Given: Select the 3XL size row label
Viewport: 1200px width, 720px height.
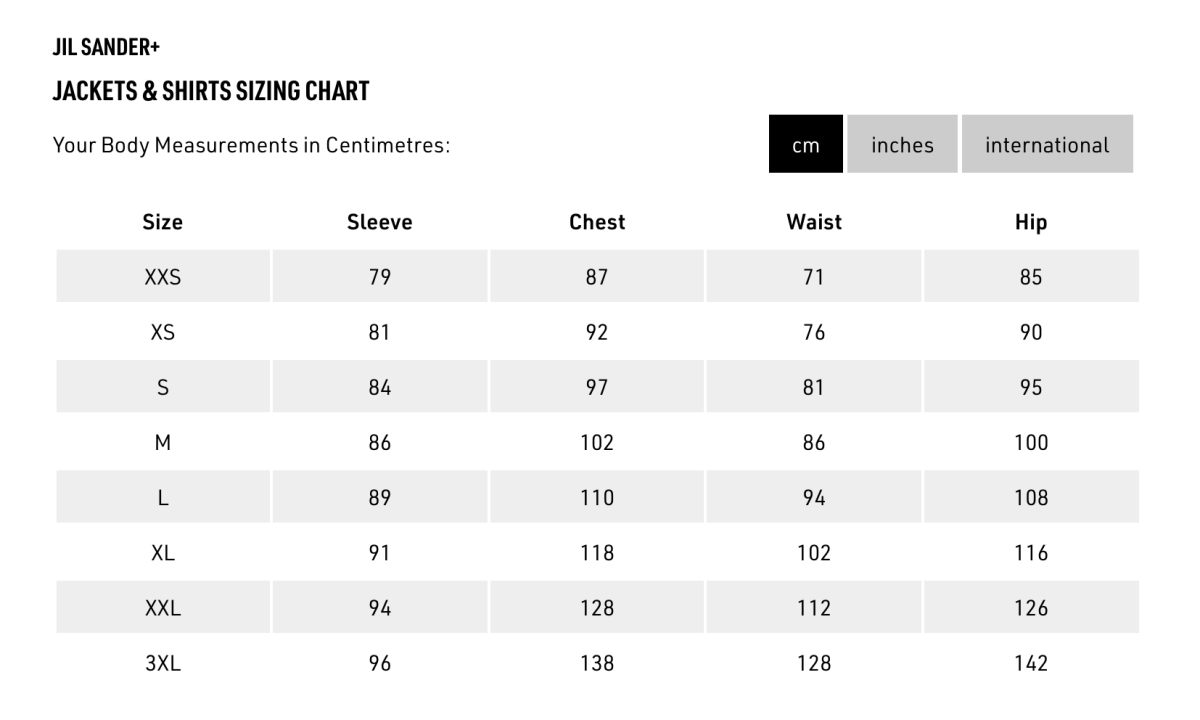Looking at the screenshot, I should coord(163,662).
